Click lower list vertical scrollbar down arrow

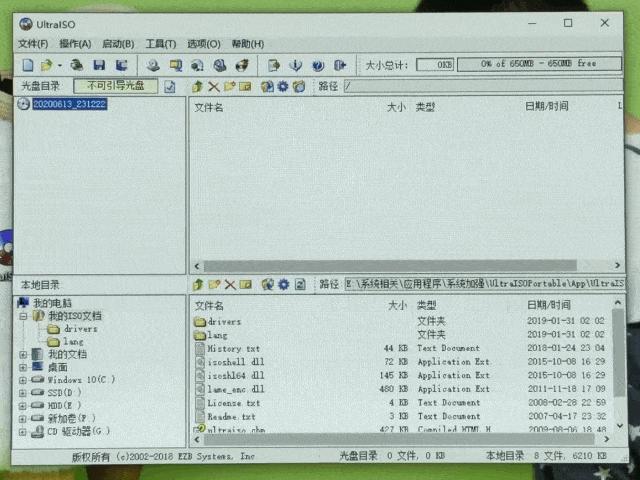click(620, 425)
